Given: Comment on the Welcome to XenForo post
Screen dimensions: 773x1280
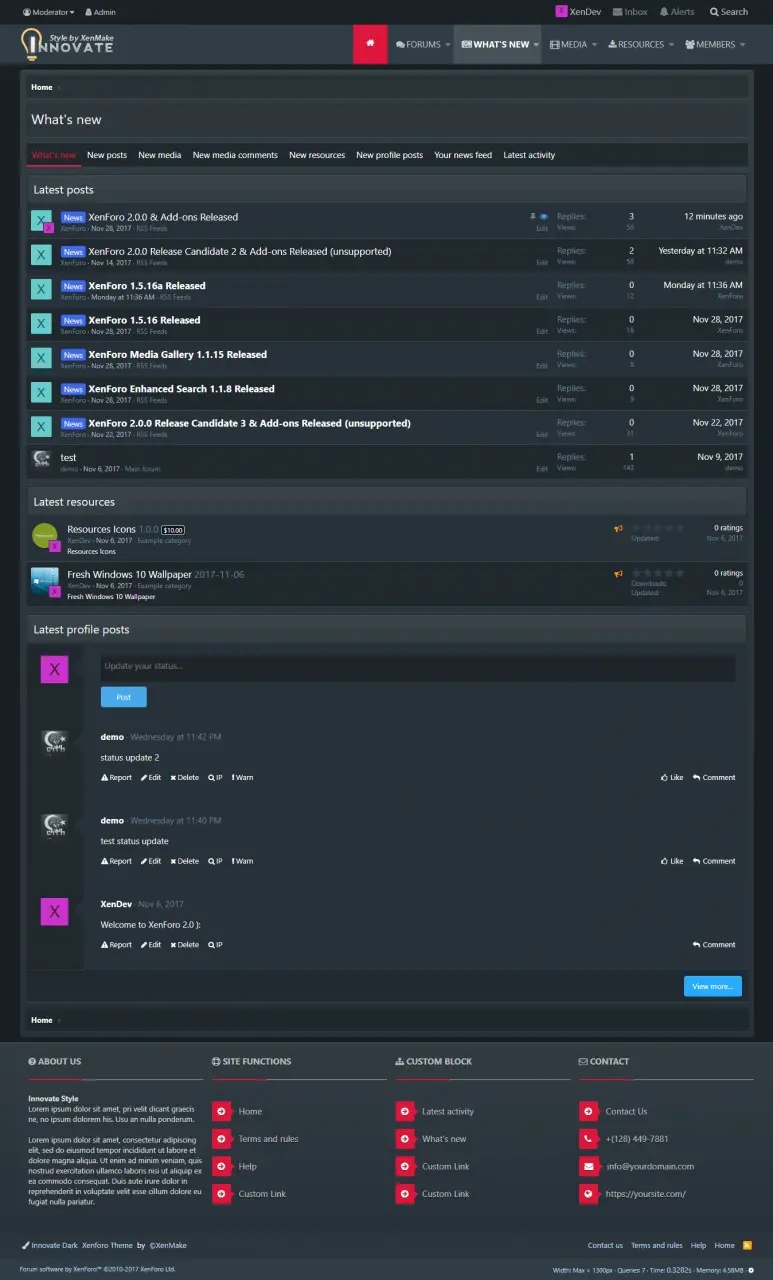Looking at the screenshot, I should point(714,945).
